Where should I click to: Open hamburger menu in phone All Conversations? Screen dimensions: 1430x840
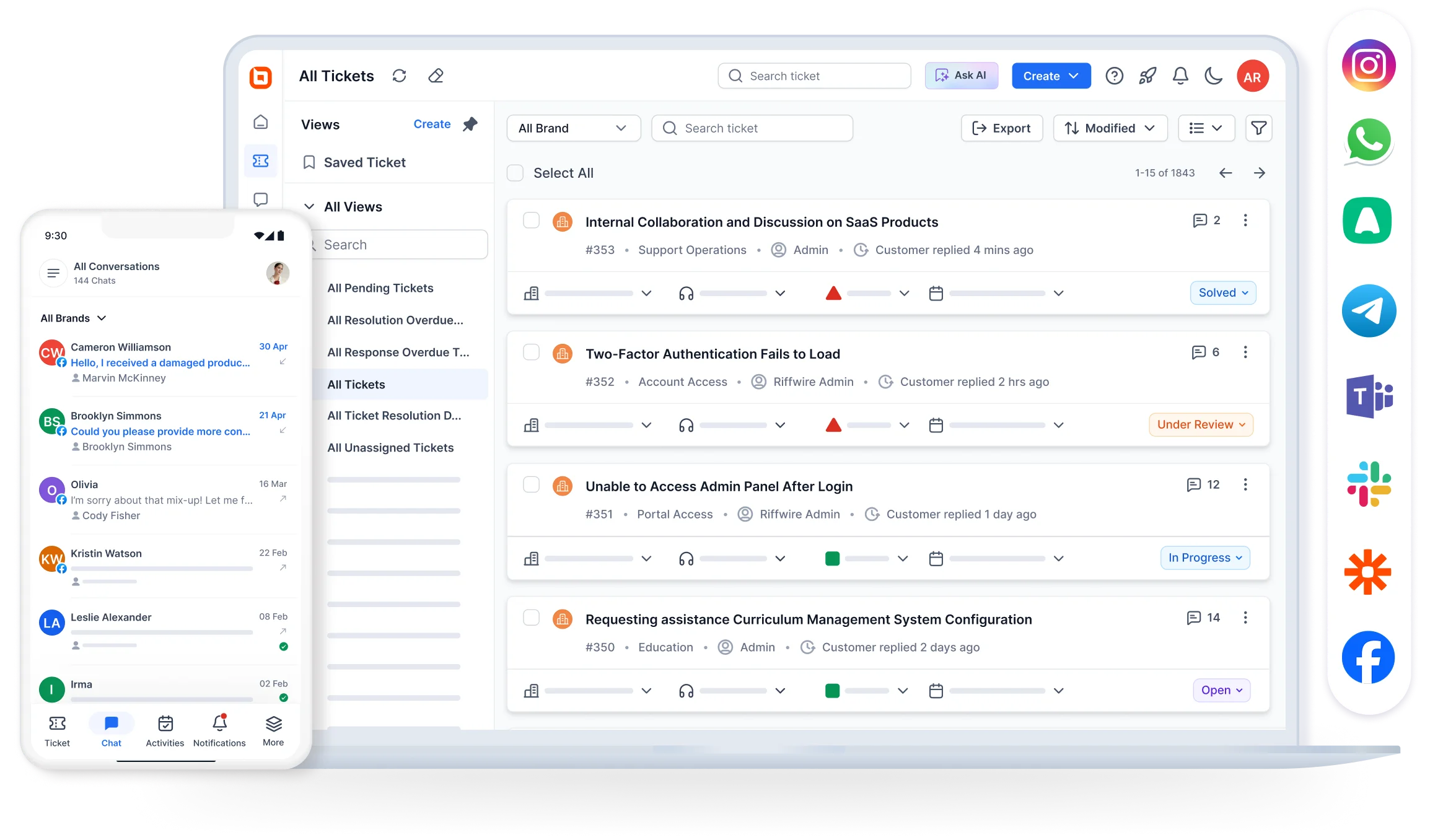click(53, 273)
